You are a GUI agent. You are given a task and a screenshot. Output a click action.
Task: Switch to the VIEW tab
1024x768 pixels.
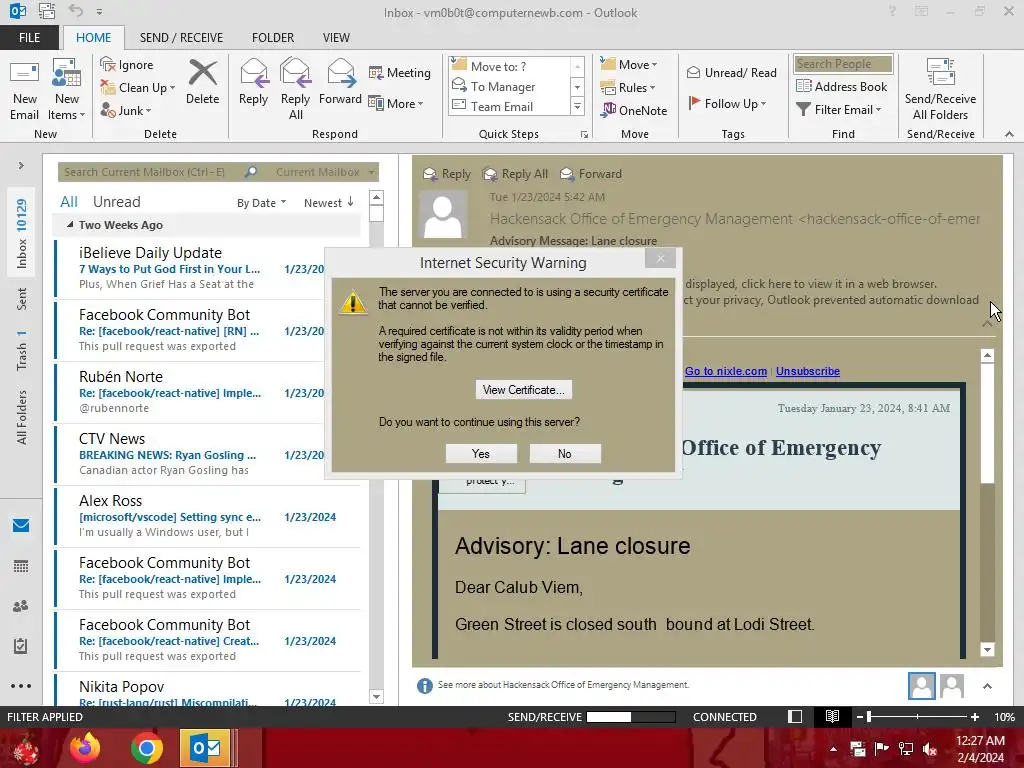(x=336, y=38)
